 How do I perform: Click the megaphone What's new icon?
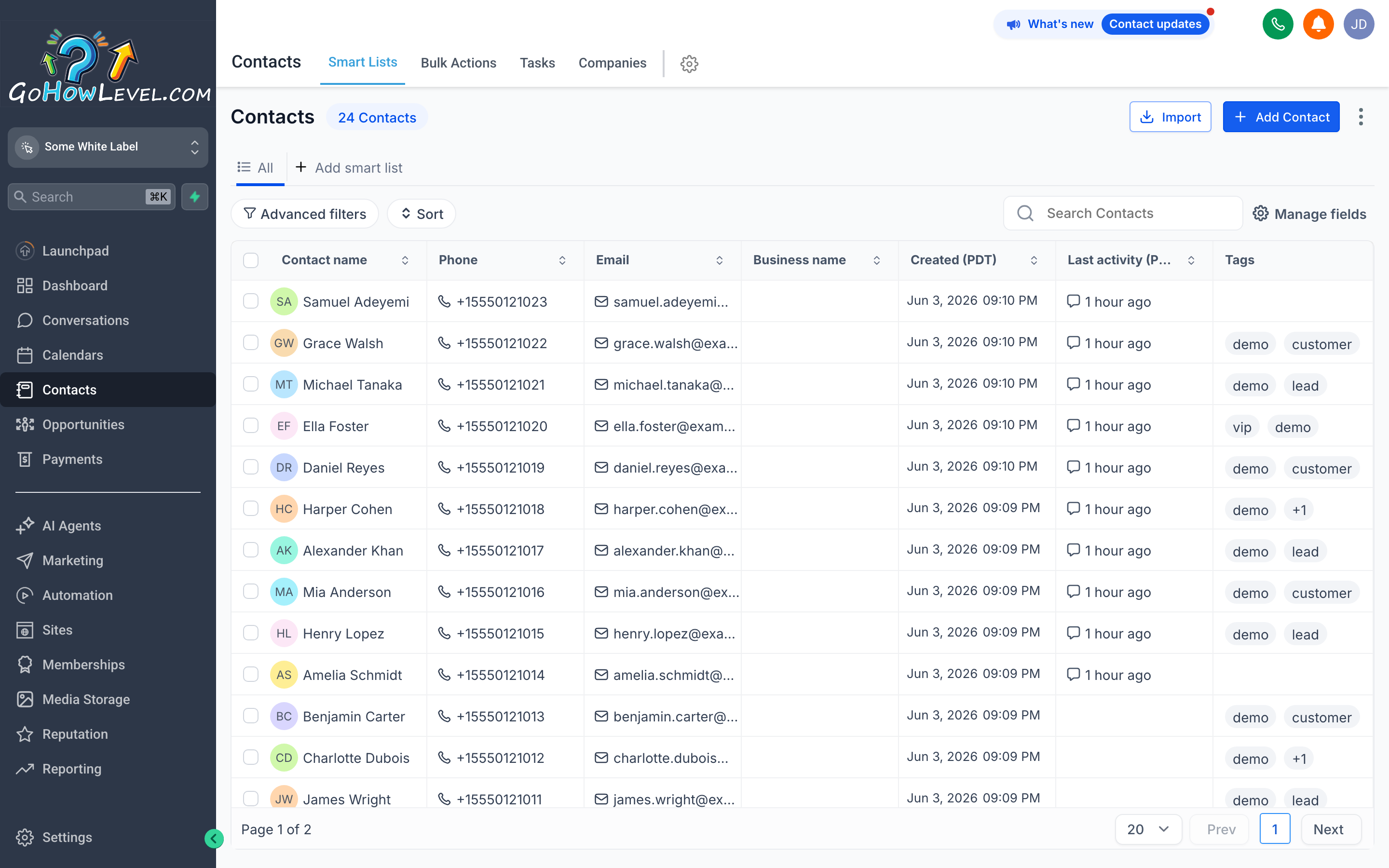1014,24
